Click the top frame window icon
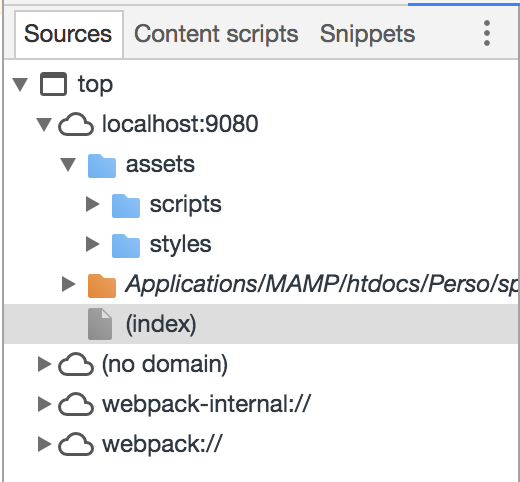Screen dimensions: 520x482 pyautogui.click(x=53, y=84)
